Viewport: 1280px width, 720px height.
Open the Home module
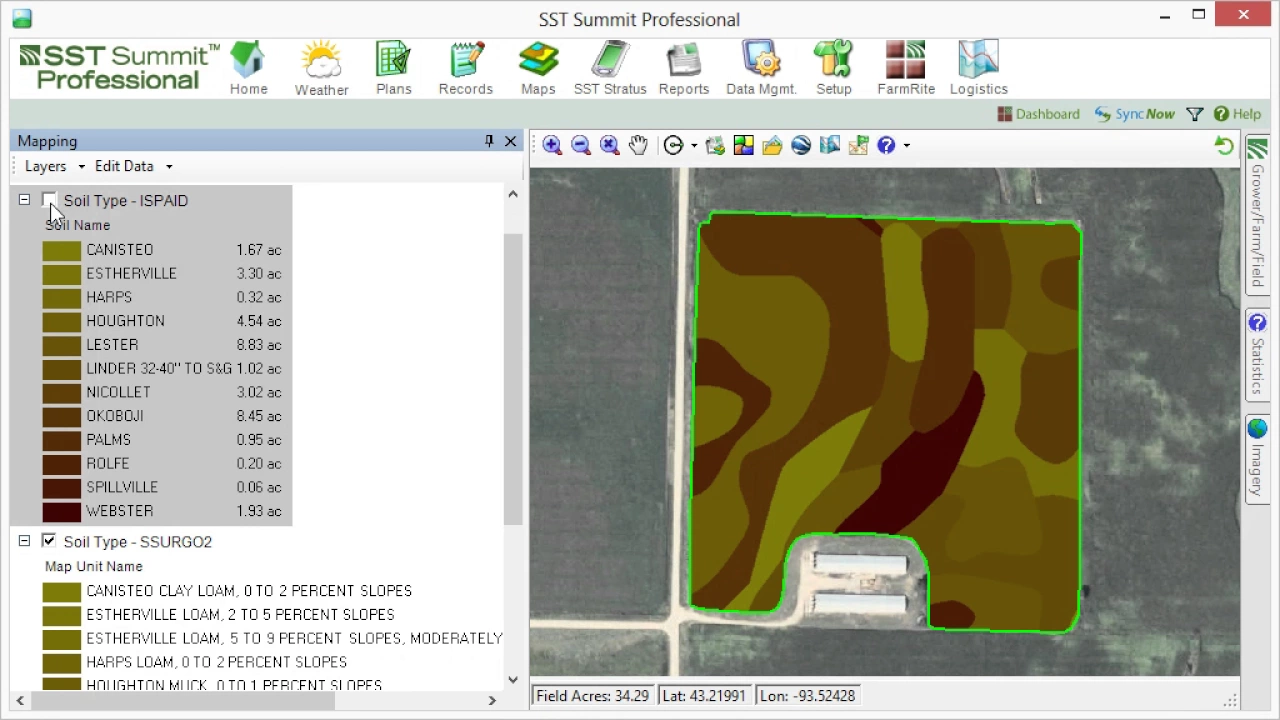[x=248, y=68]
